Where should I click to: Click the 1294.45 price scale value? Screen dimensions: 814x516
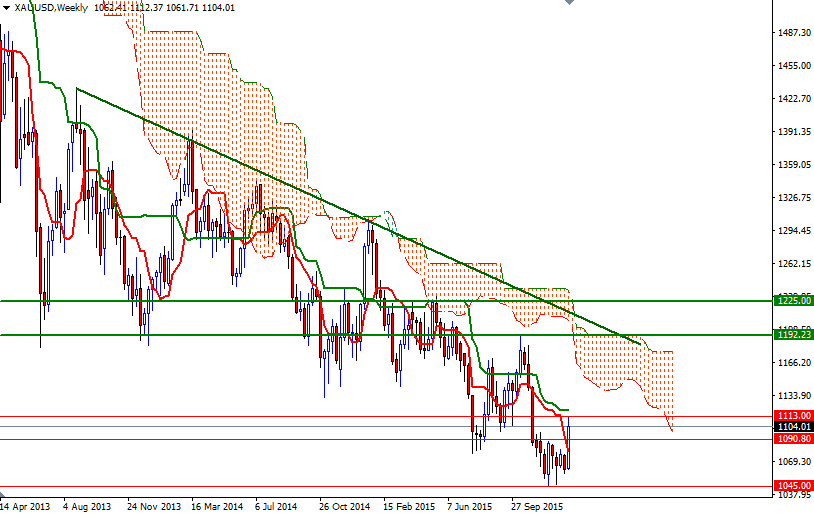(x=794, y=230)
